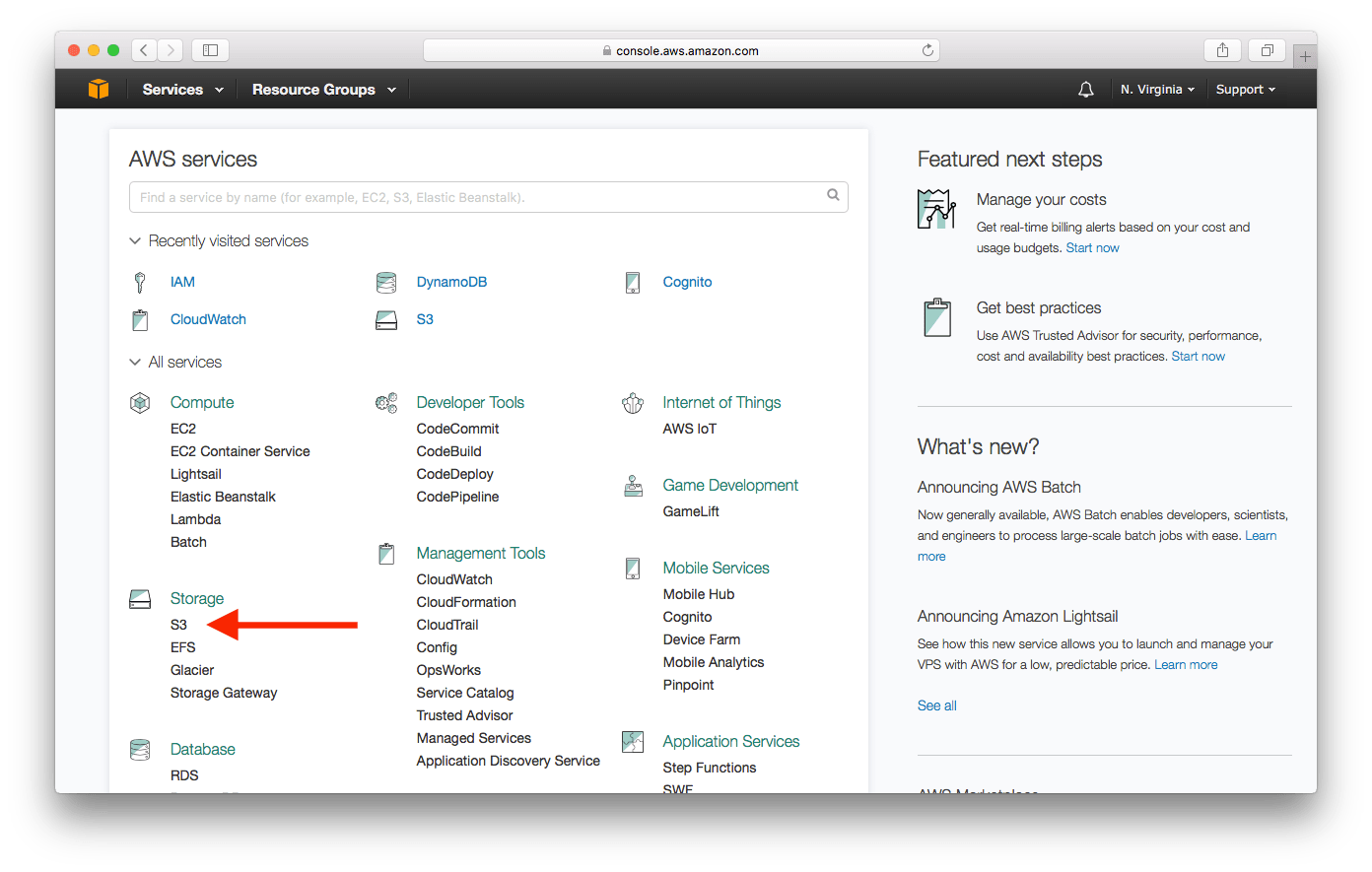Click the search magnifier in the service finder
1372x872 pixels.
point(833,196)
